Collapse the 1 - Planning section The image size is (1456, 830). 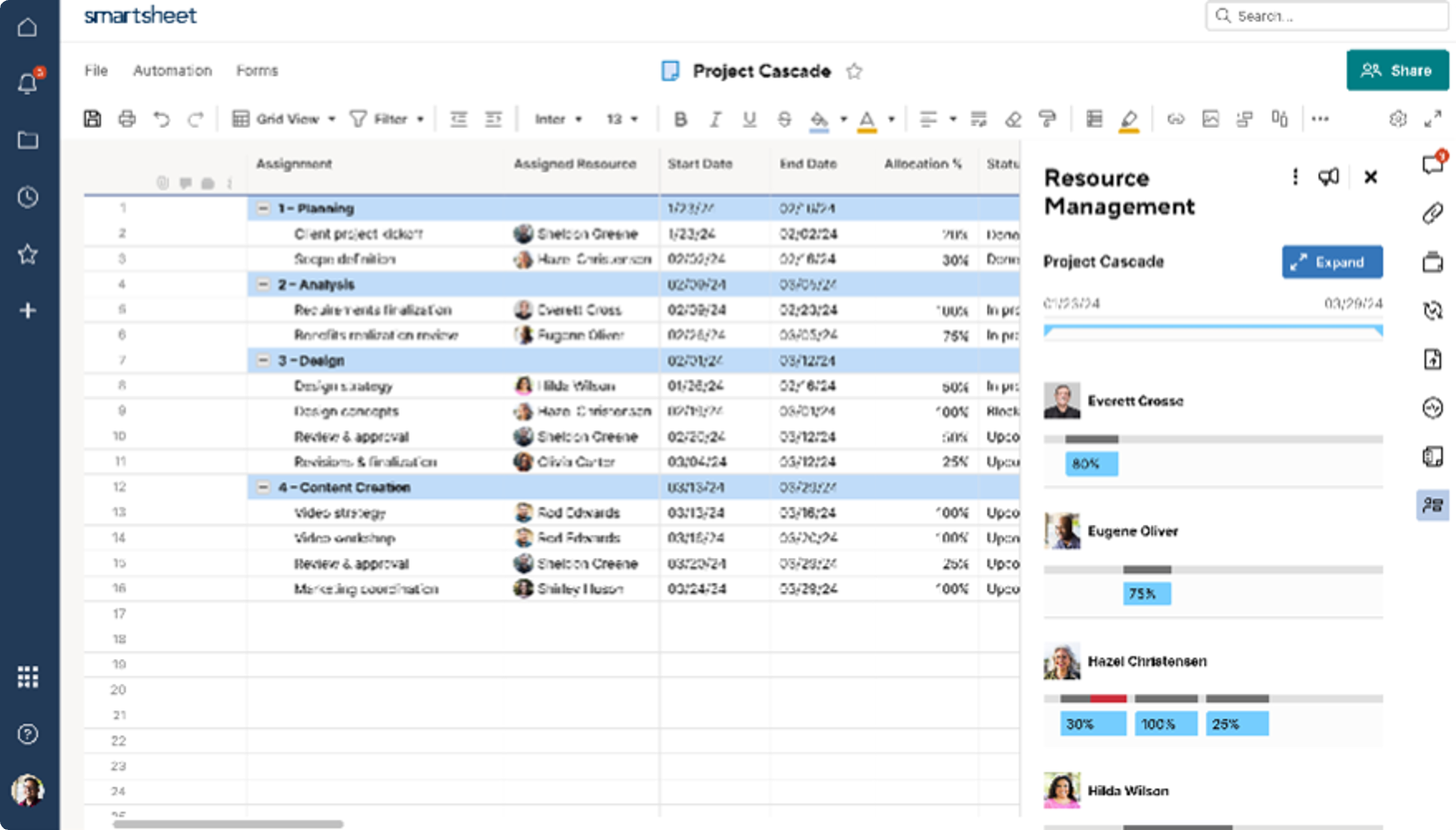click(263, 208)
